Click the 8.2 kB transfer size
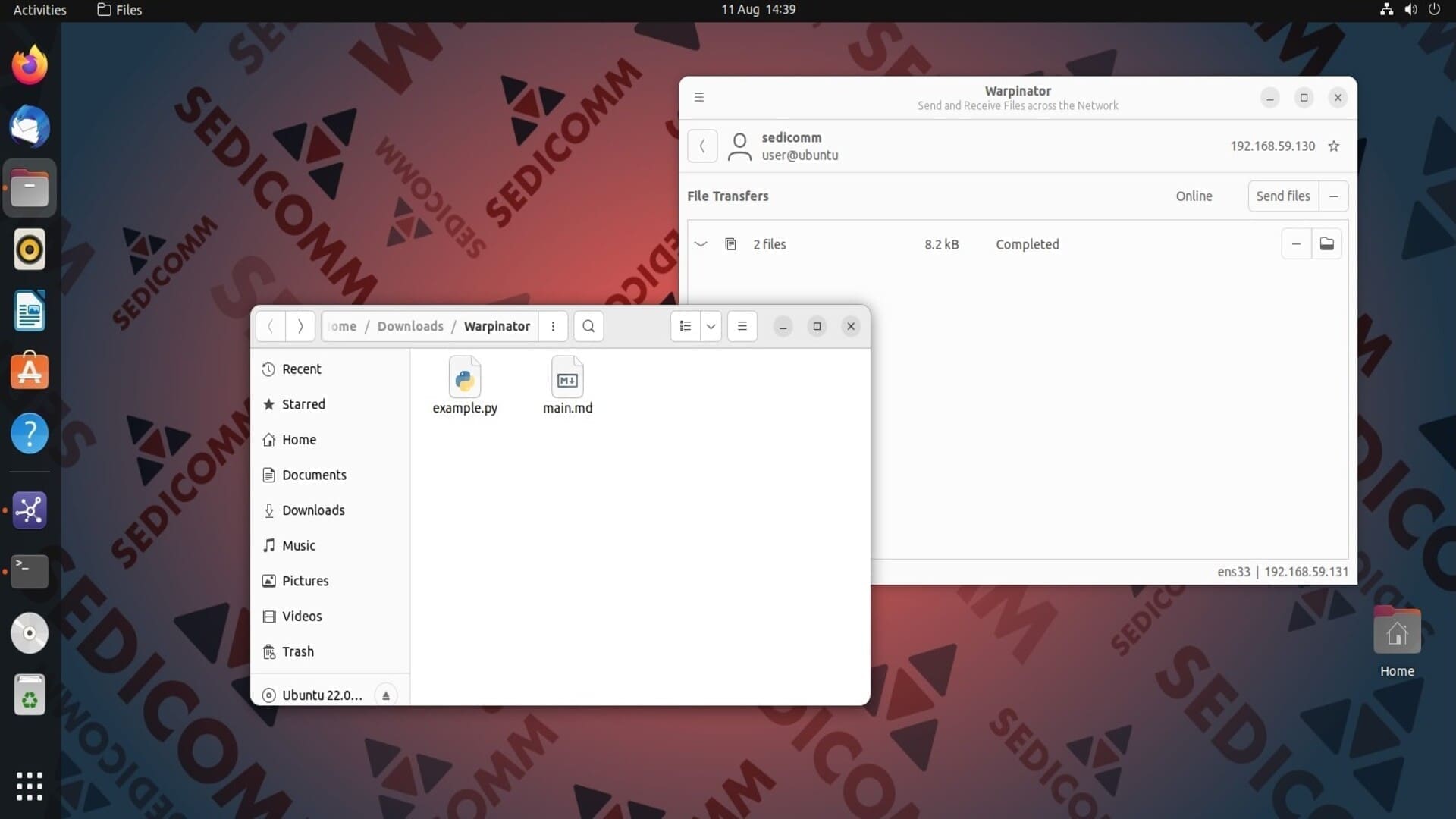Image resolution: width=1456 pixels, height=819 pixels. pyautogui.click(x=942, y=244)
